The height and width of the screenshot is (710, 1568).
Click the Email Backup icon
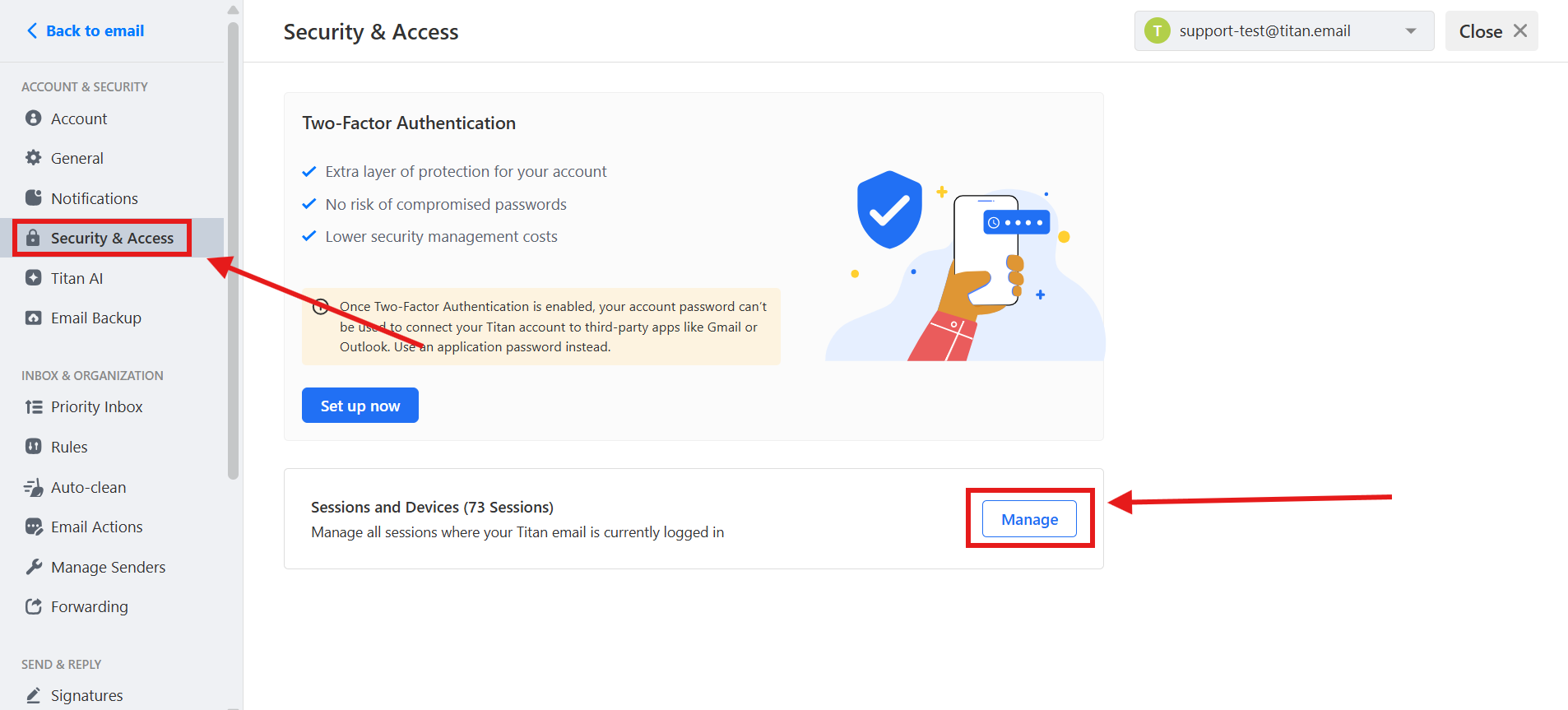[33, 318]
